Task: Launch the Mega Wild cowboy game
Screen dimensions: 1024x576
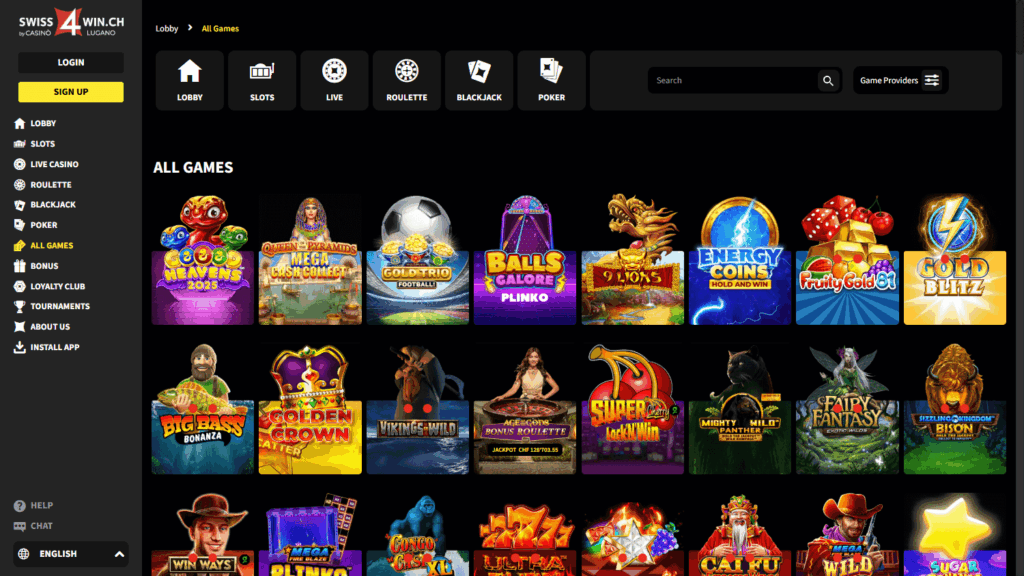Action: (848, 535)
